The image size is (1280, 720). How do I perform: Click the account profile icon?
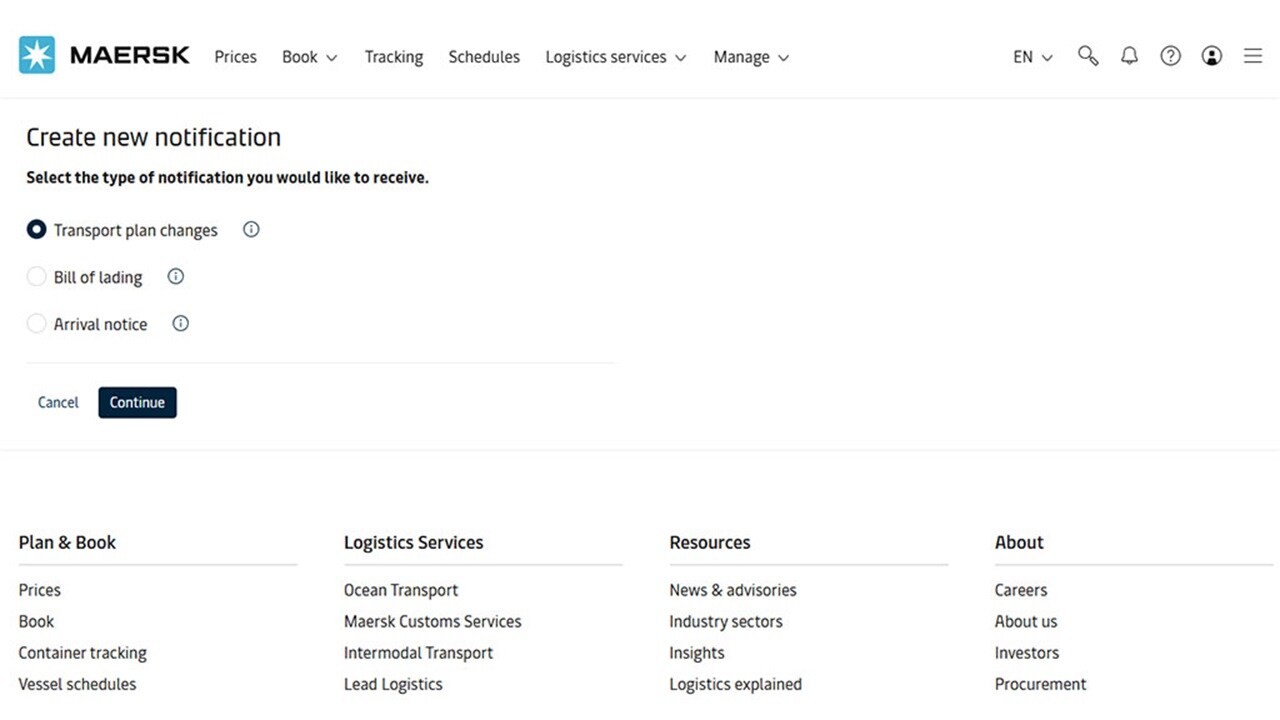1211,56
